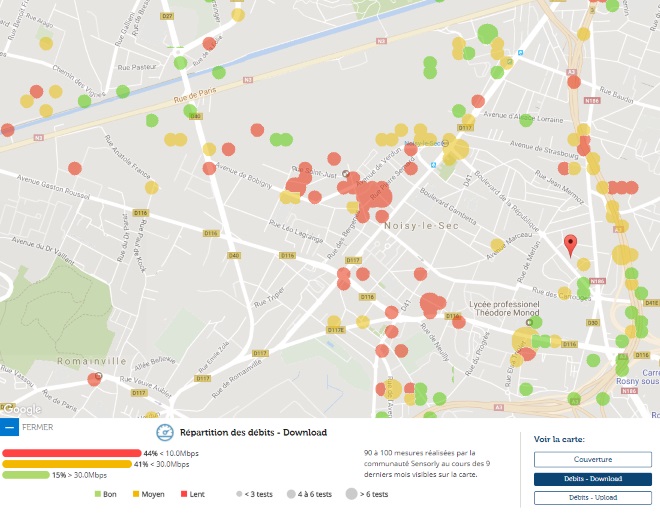Click the red location pin marker
The height and width of the screenshot is (519, 660).
tap(571, 245)
